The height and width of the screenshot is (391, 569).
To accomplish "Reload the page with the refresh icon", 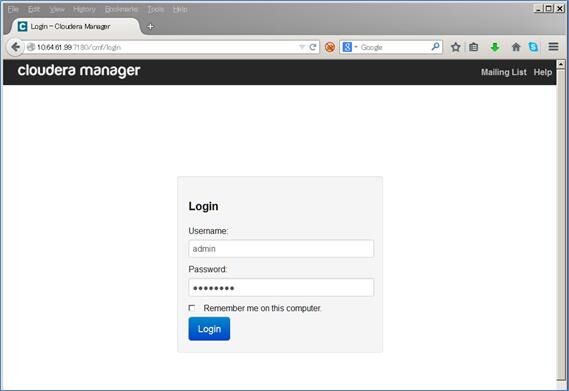I will [x=313, y=47].
